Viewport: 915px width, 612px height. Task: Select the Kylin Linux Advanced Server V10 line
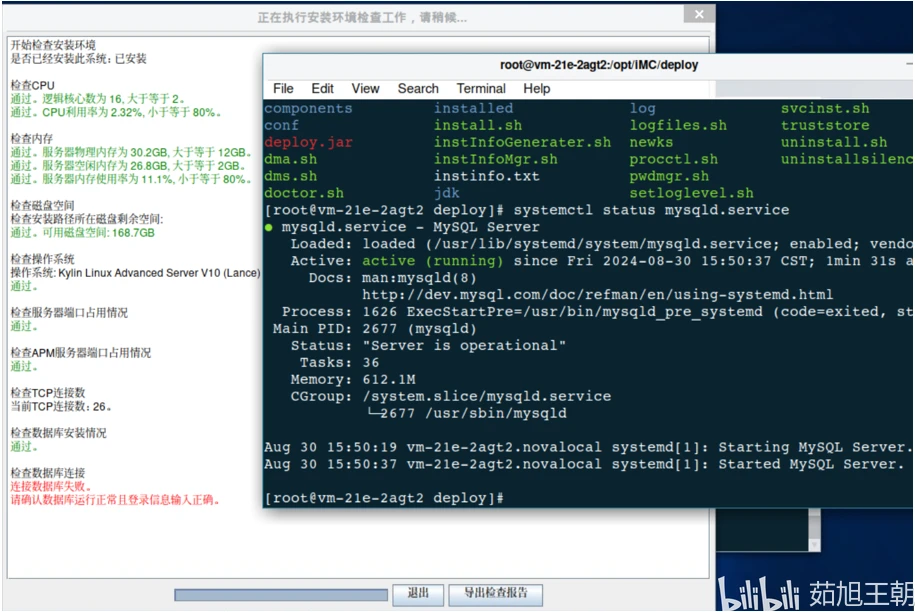click(135, 273)
